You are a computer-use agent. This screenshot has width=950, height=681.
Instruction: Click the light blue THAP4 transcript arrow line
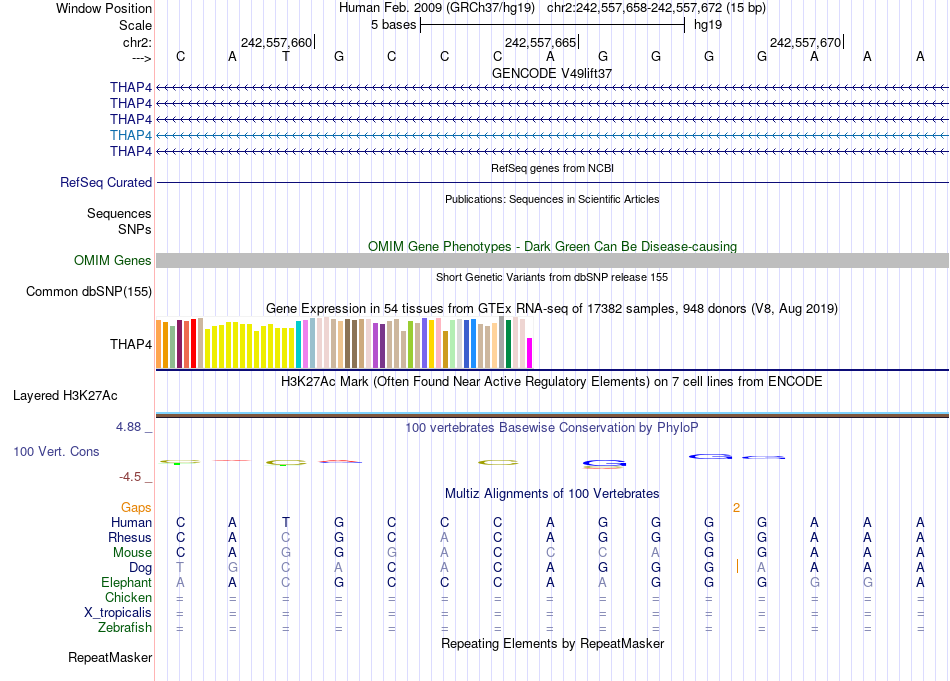point(552,135)
